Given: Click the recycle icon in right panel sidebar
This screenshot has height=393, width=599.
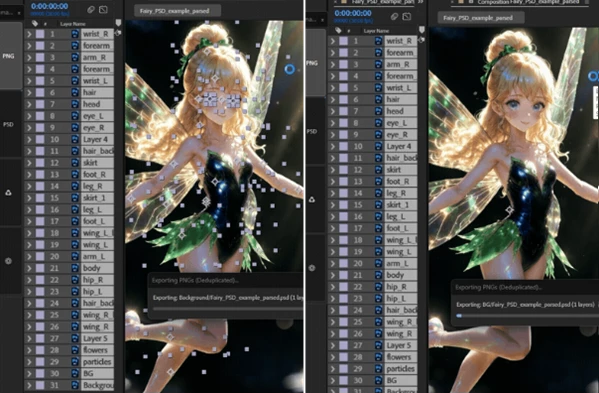Looking at the screenshot, I should coord(312,199).
